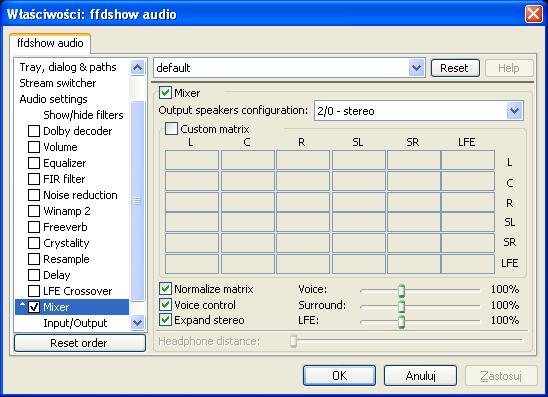Click the filter list scroll up arrow

click(x=138, y=67)
